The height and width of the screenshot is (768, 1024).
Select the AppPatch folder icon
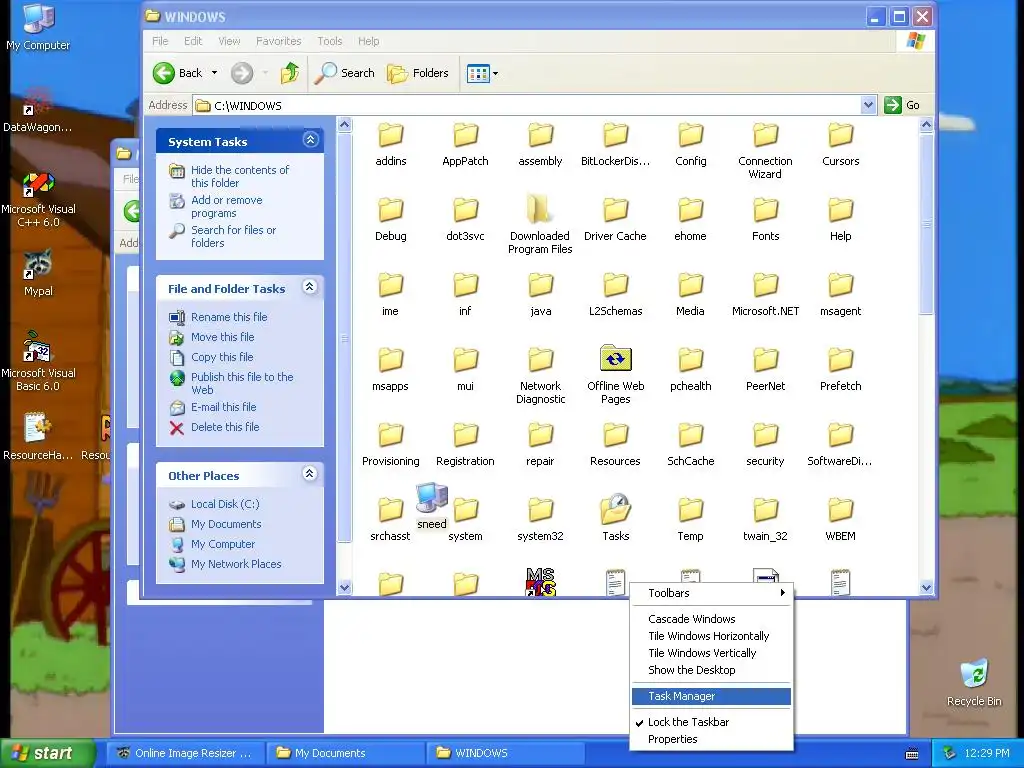point(466,136)
